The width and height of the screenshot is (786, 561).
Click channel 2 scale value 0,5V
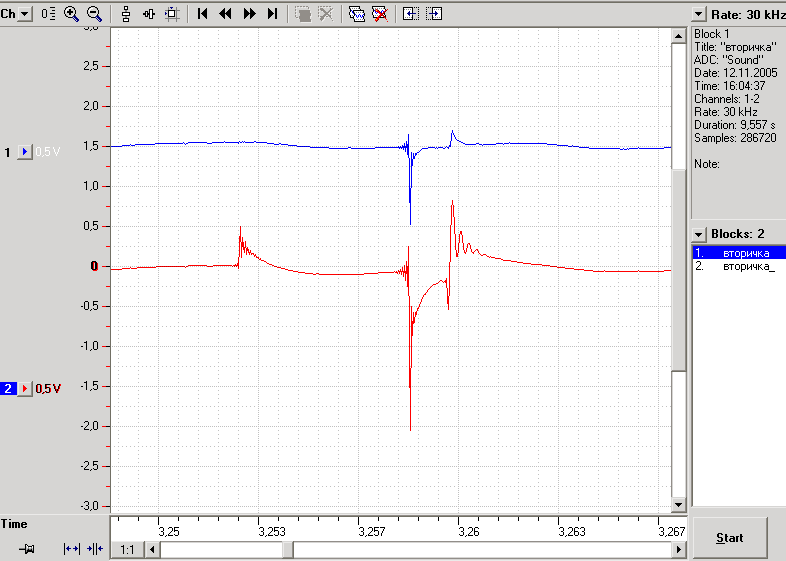tap(48, 389)
